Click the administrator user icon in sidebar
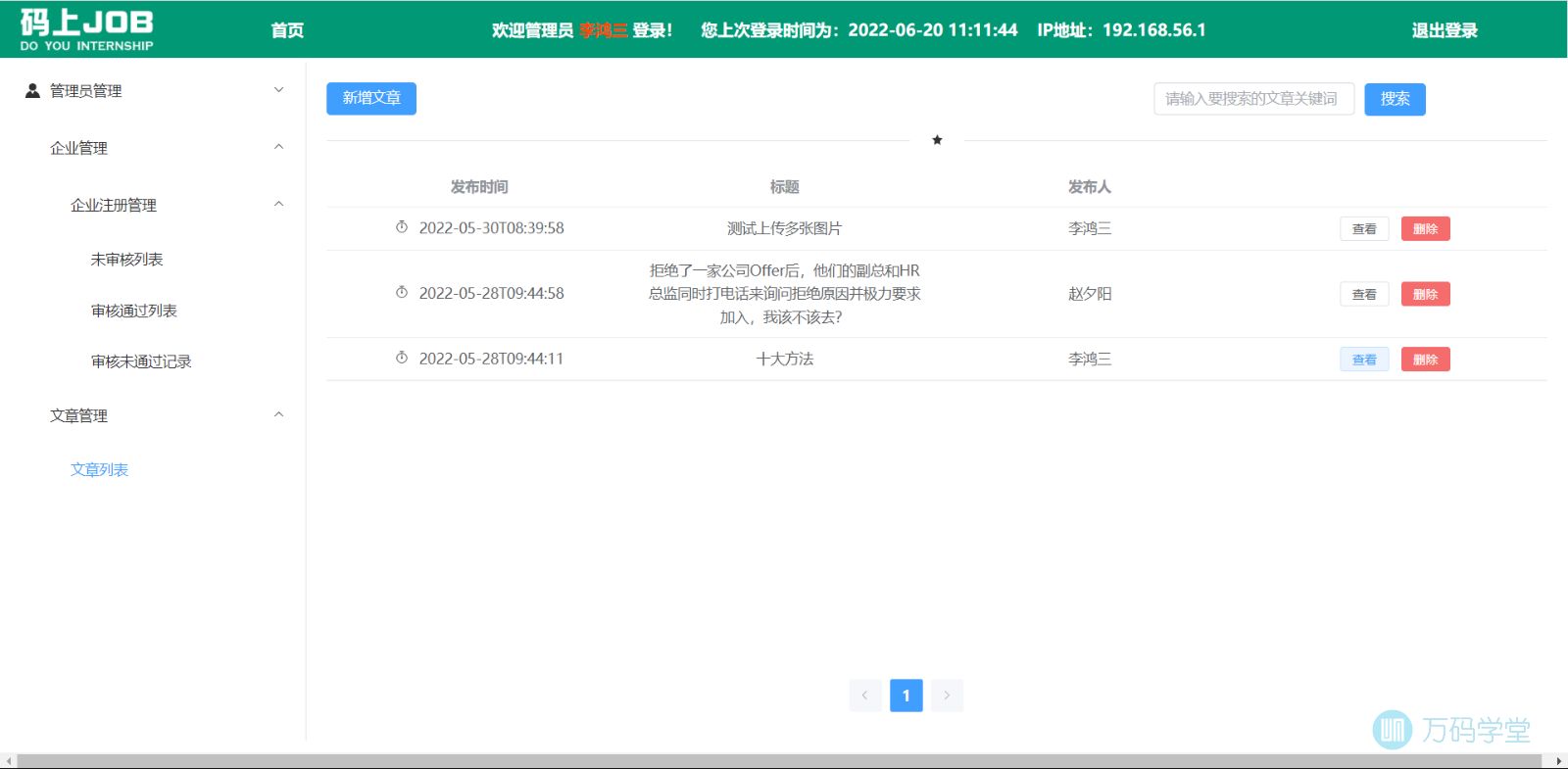Screen dimensions: 1568x769 click(32, 90)
